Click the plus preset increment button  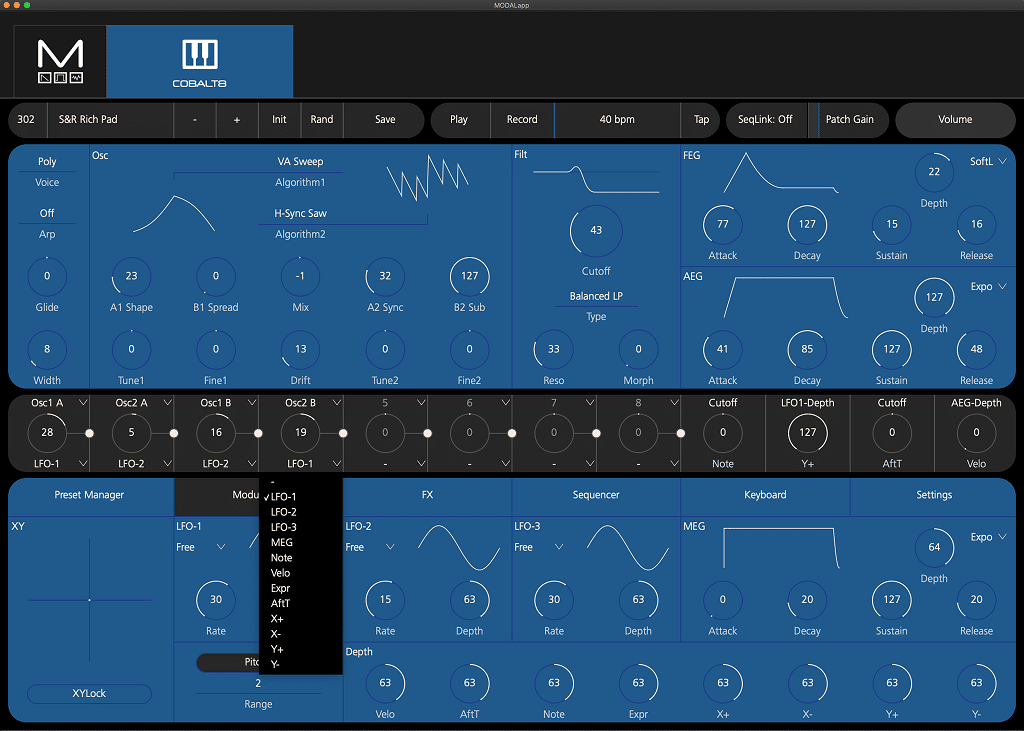(x=237, y=120)
